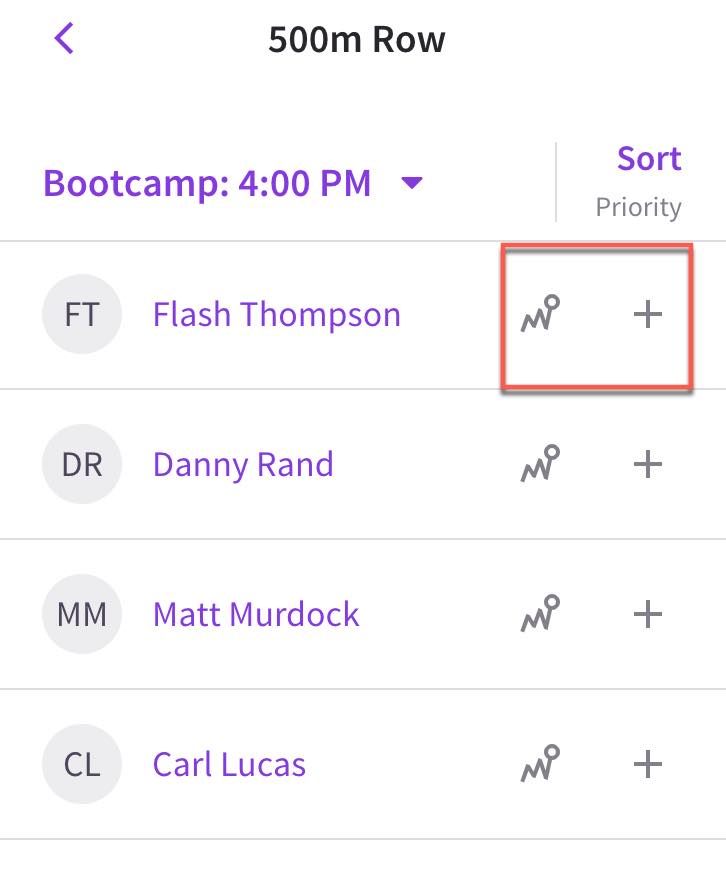
Task: Open Flash Thompson's profile link
Action: pos(277,315)
